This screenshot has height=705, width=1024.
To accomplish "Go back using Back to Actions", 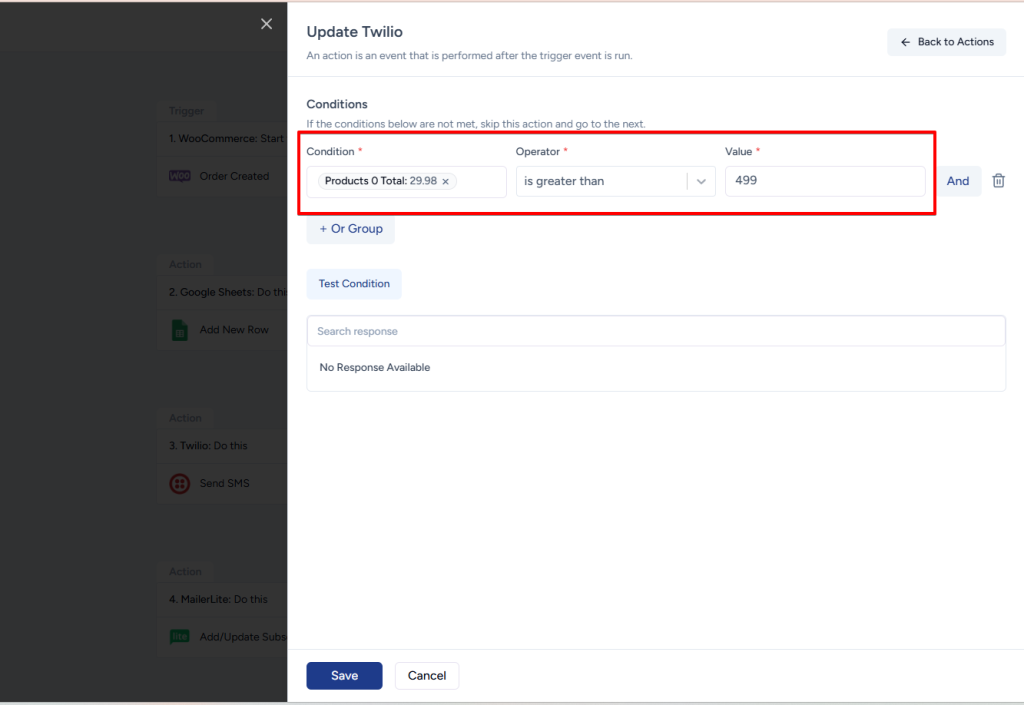I will [x=946, y=42].
